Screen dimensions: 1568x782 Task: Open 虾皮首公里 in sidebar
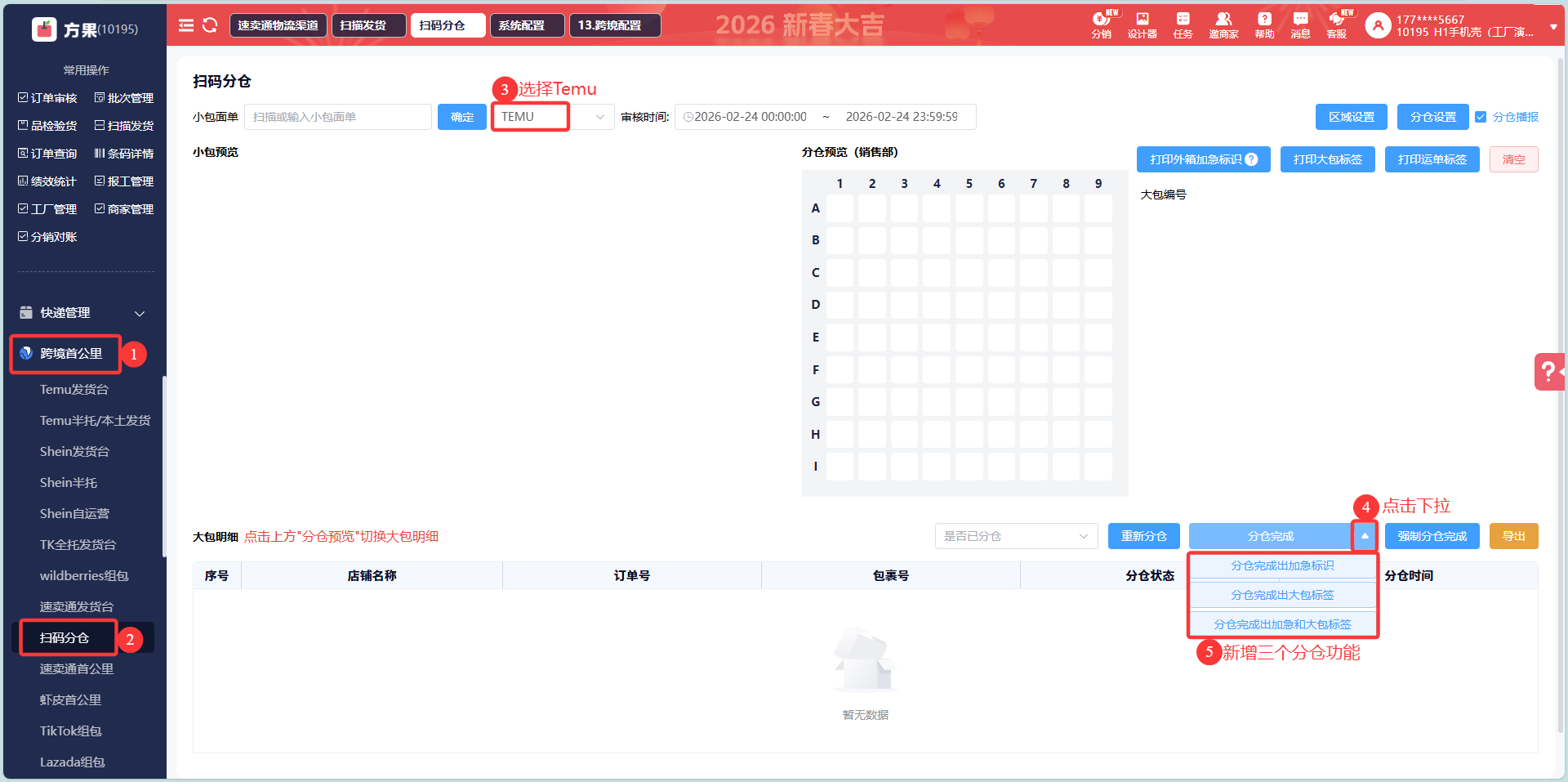click(x=70, y=700)
